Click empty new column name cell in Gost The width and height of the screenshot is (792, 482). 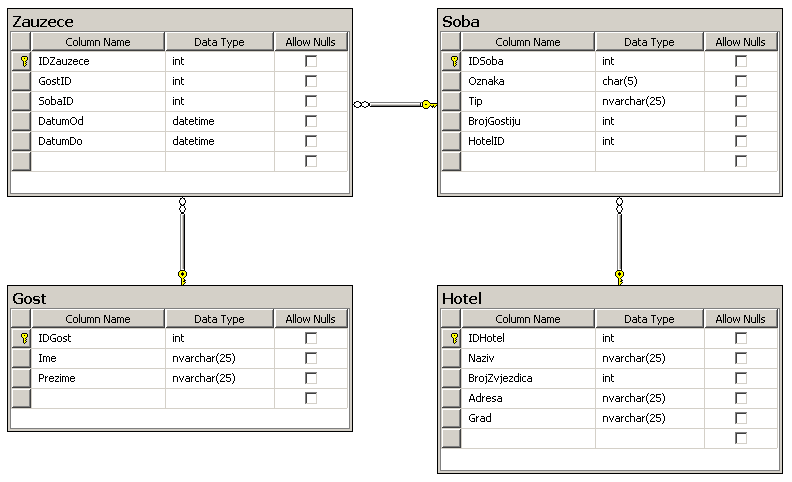click(x=98, y=399)
